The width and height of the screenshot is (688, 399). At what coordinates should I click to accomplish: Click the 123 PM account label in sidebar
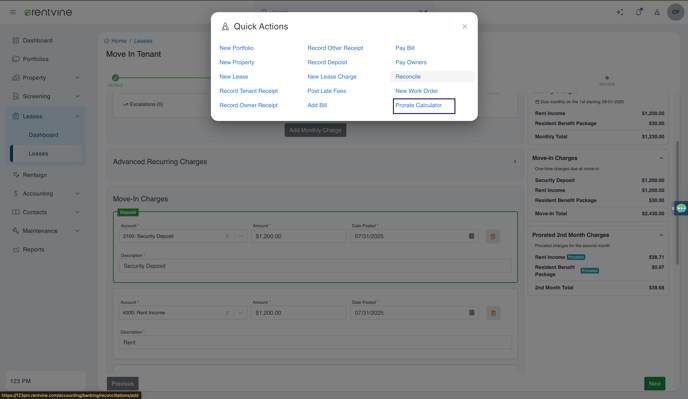coord(21,381)
